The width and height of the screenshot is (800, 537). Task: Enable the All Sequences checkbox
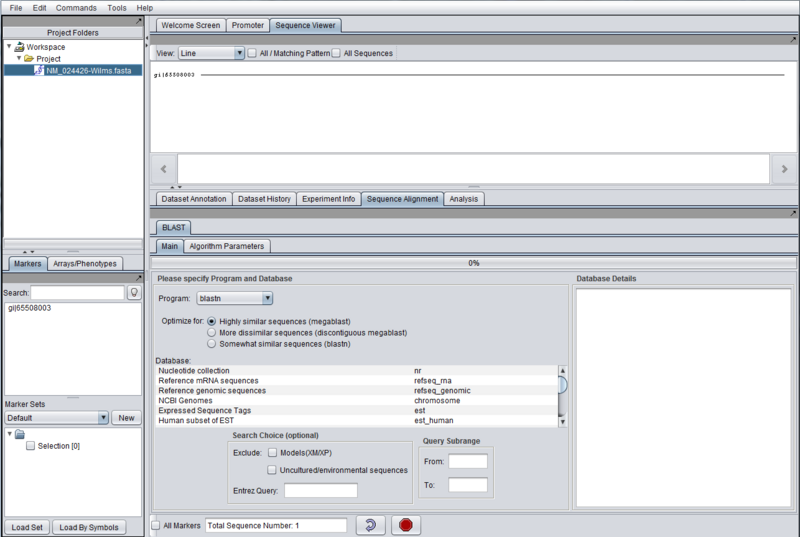coord(337,53)
